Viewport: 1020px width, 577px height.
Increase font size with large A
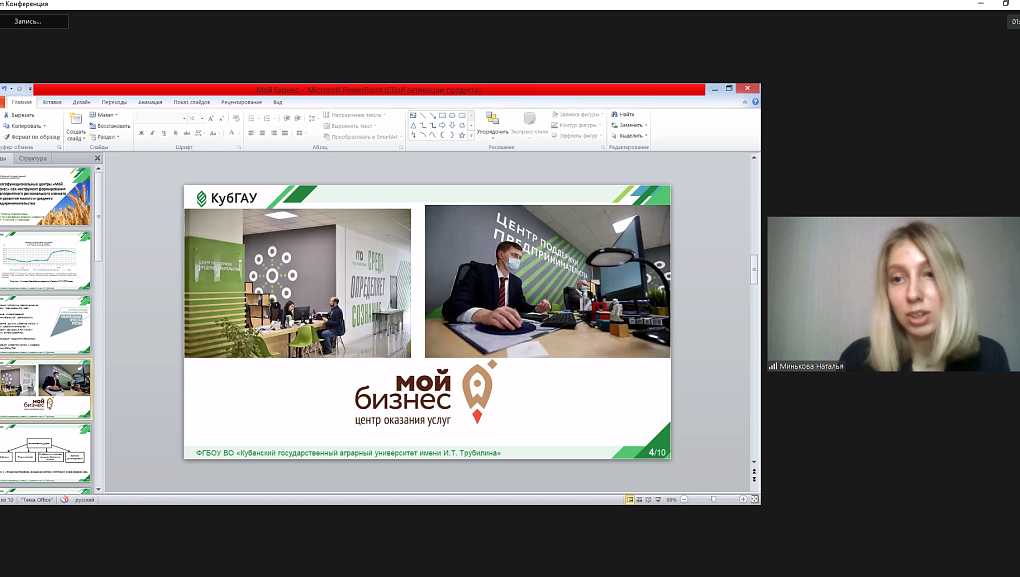pos(211,118)
